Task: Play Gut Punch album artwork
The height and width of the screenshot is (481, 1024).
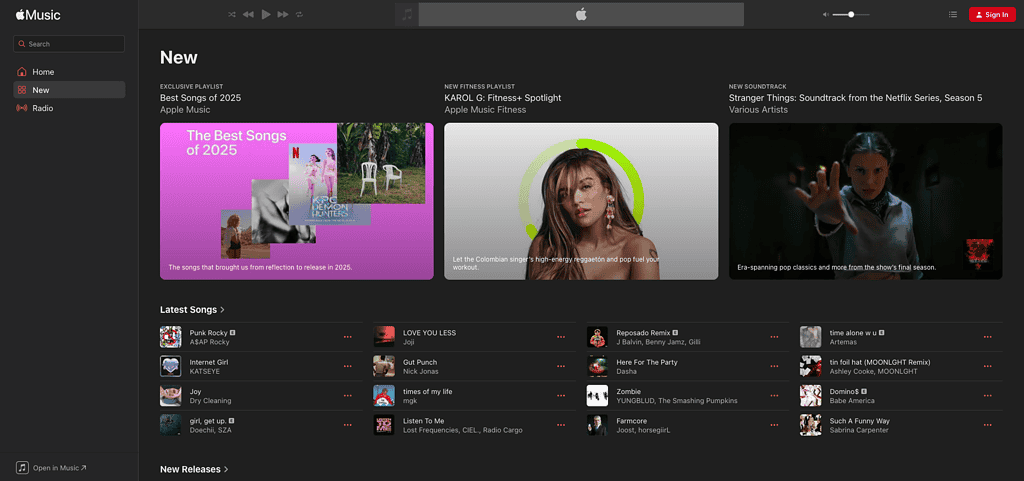Action: (384, 366)
